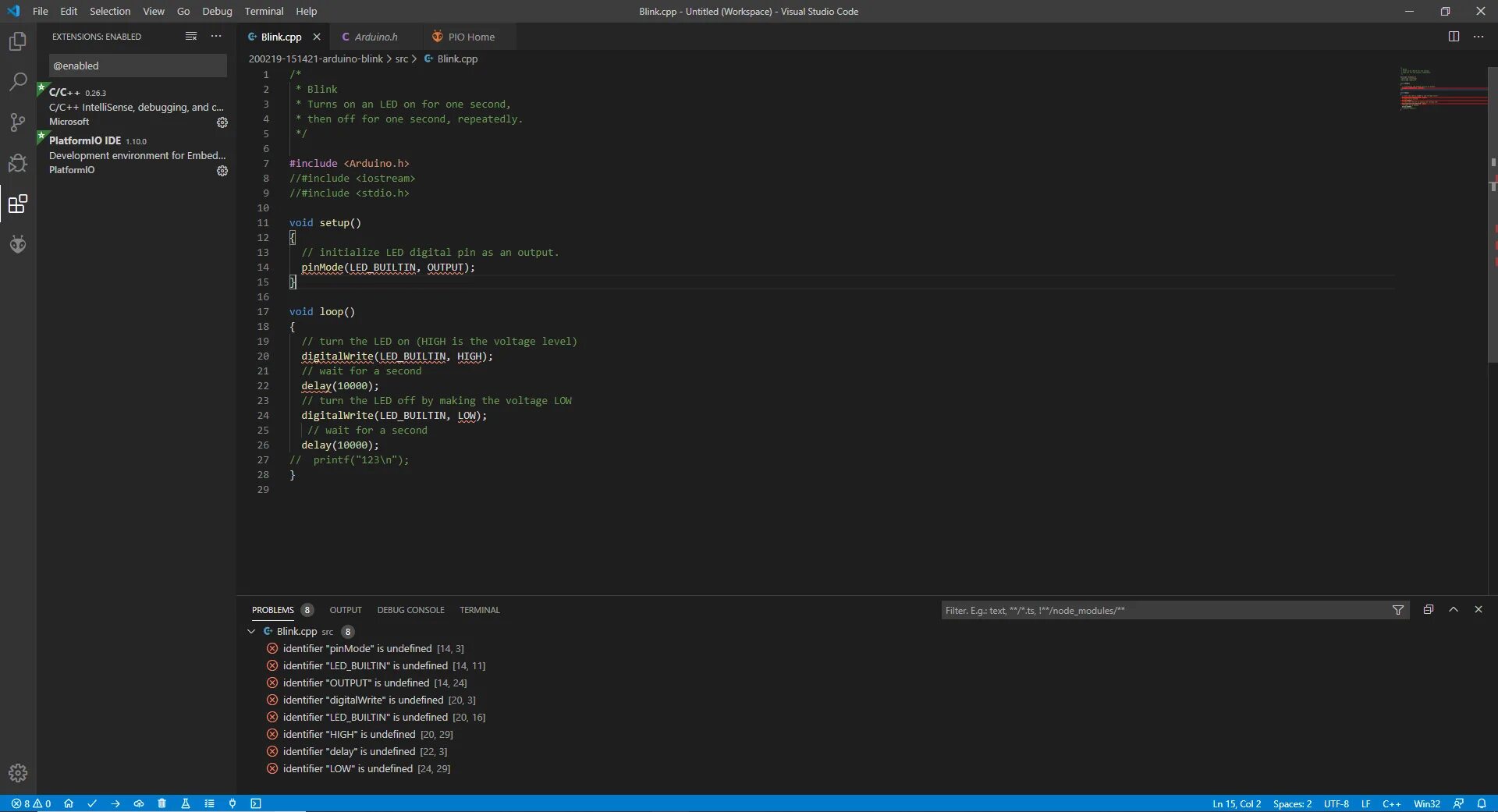Open a new PlatformIO terminal

point(256,803)
